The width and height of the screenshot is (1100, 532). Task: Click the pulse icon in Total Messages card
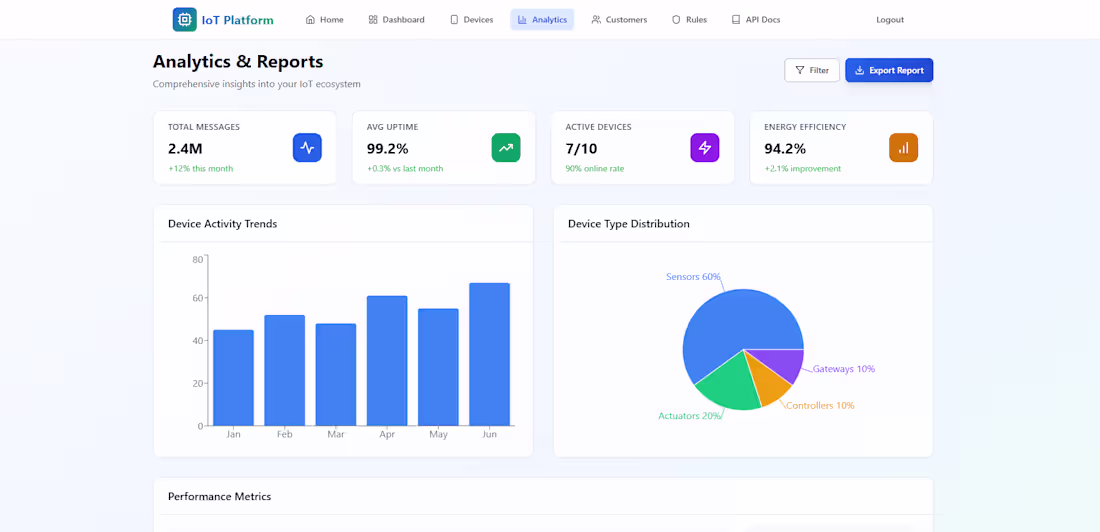point(307,147)
